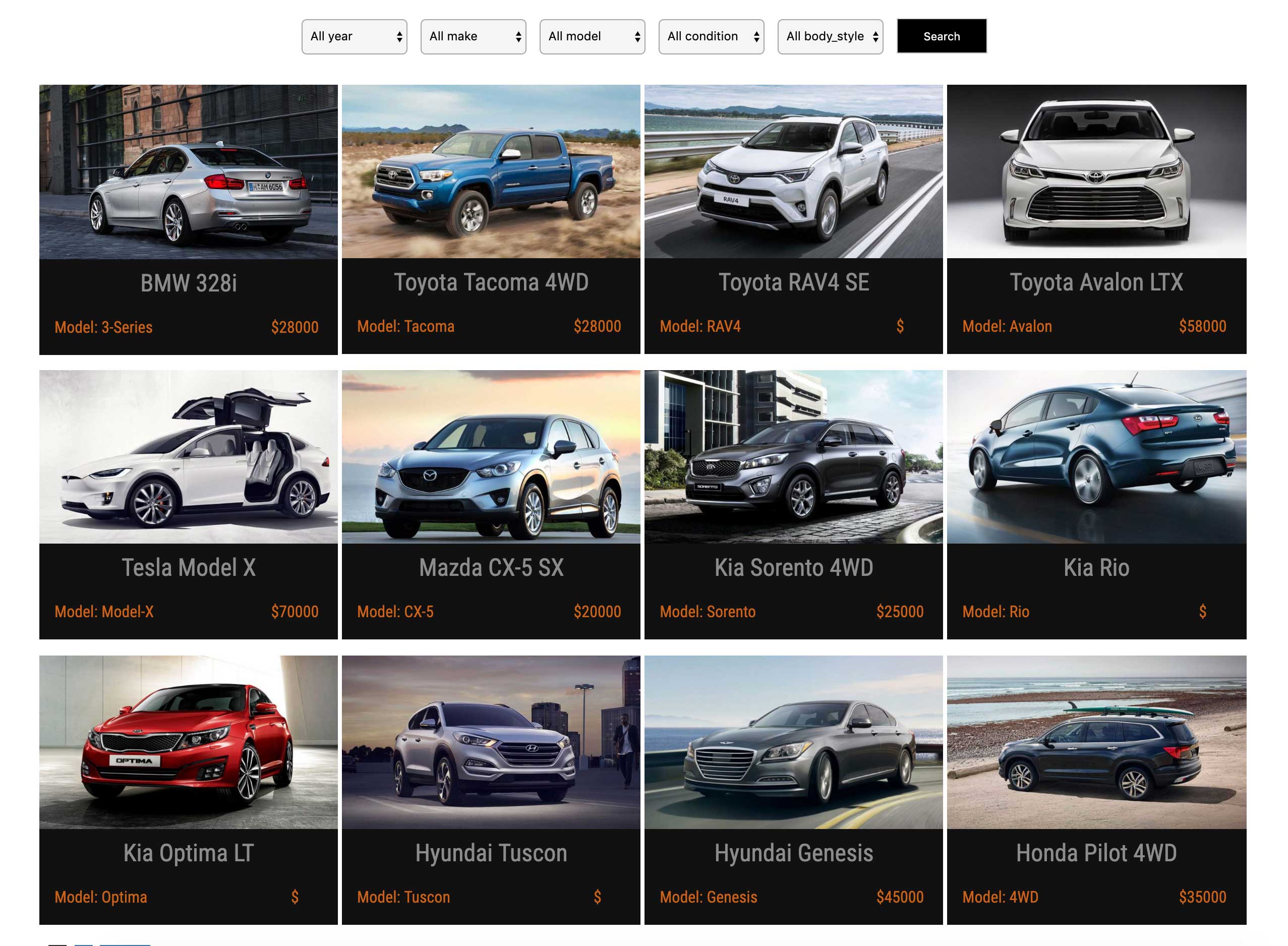Click the black Search button

click(942, 36)
